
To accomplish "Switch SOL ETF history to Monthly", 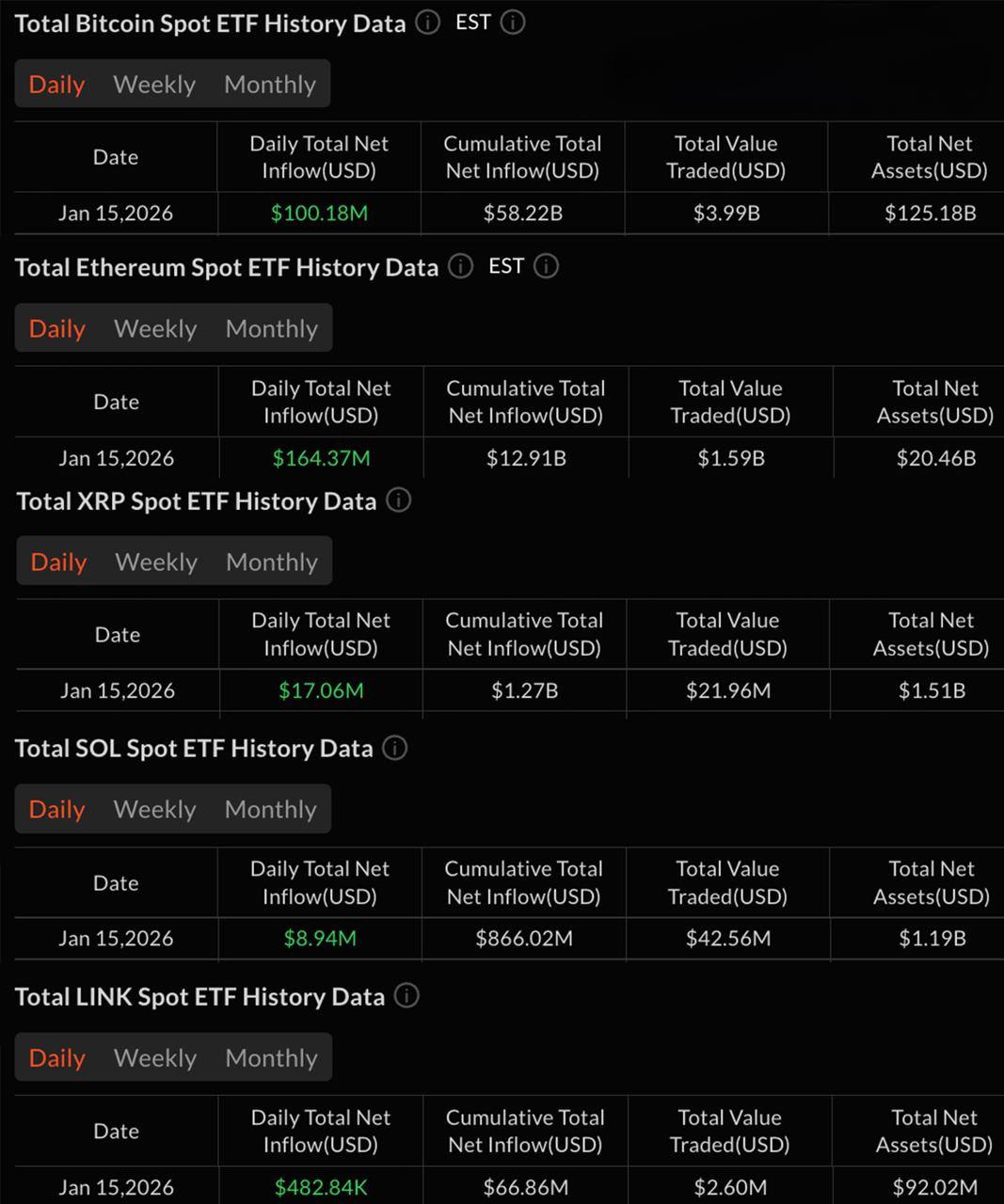I will [271, 810].
